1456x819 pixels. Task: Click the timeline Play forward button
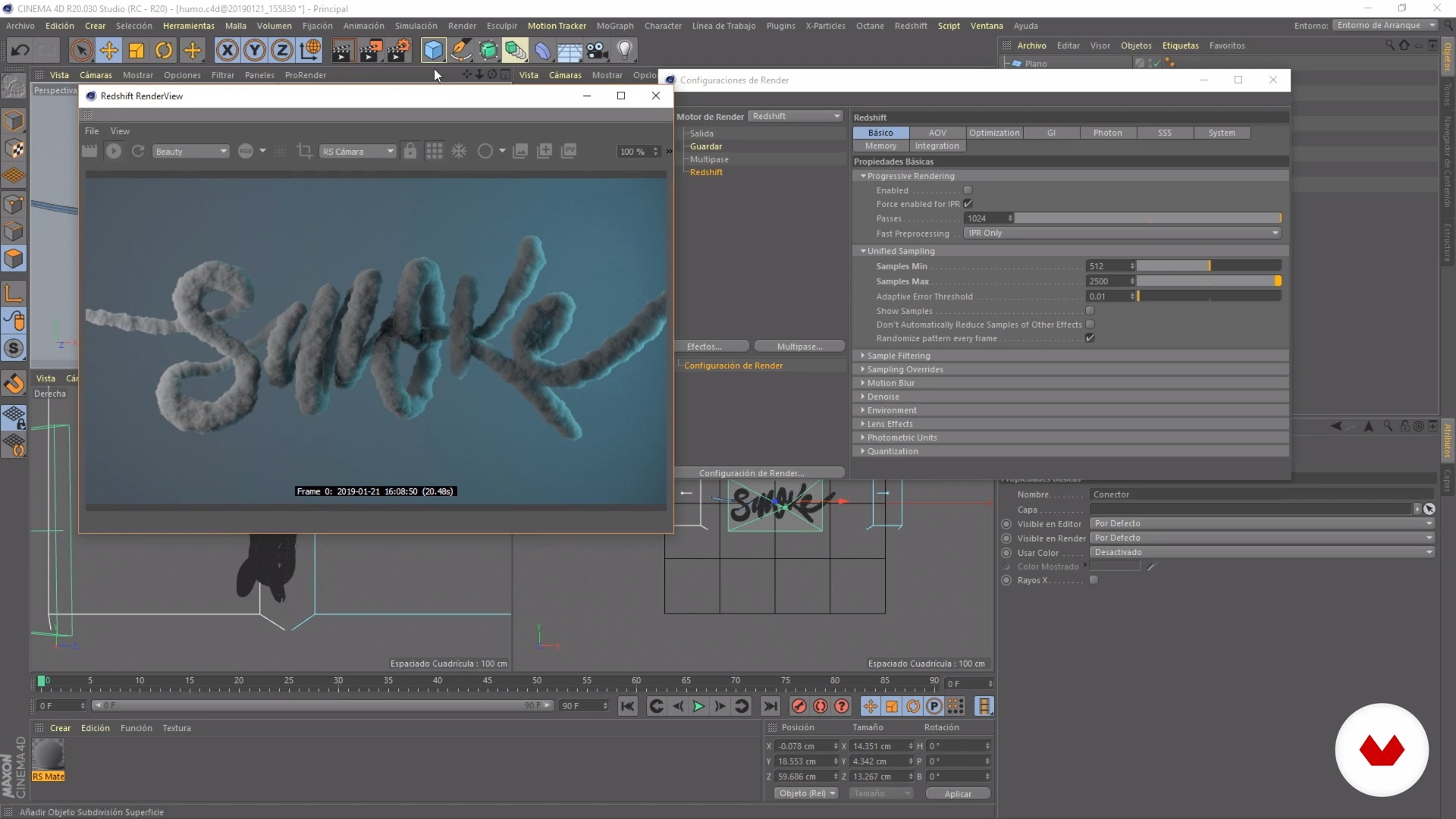pos(698,706)
